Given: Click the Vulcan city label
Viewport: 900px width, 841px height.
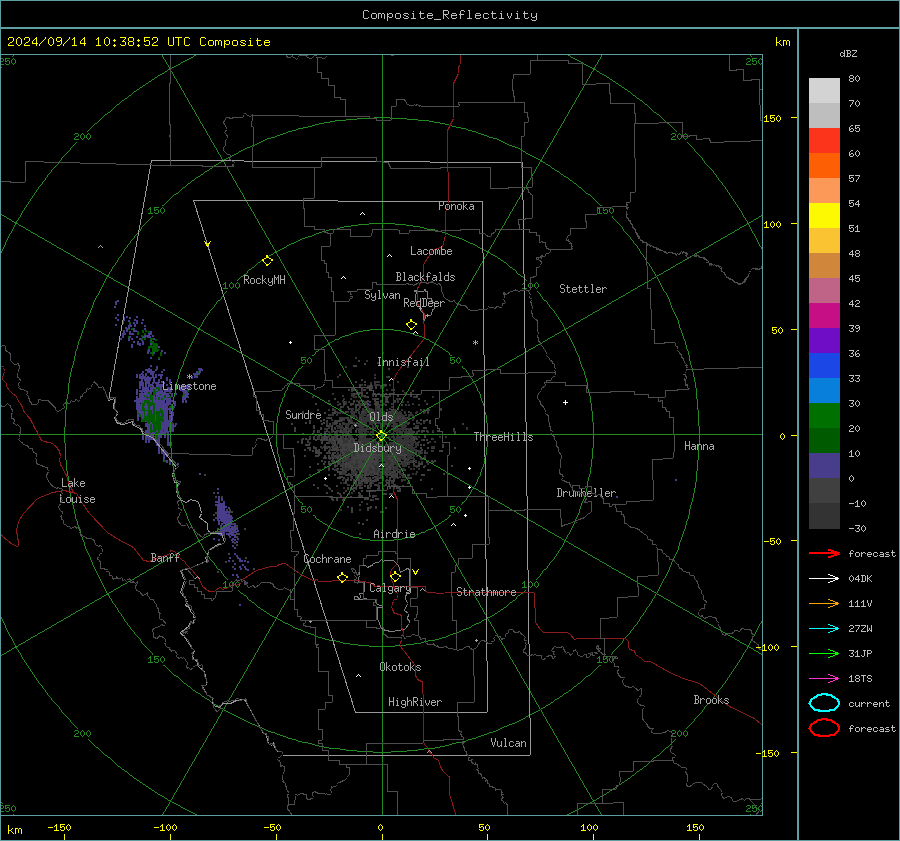Looking at the screenshot, I should pyautogui.click(x=508, y=743).
